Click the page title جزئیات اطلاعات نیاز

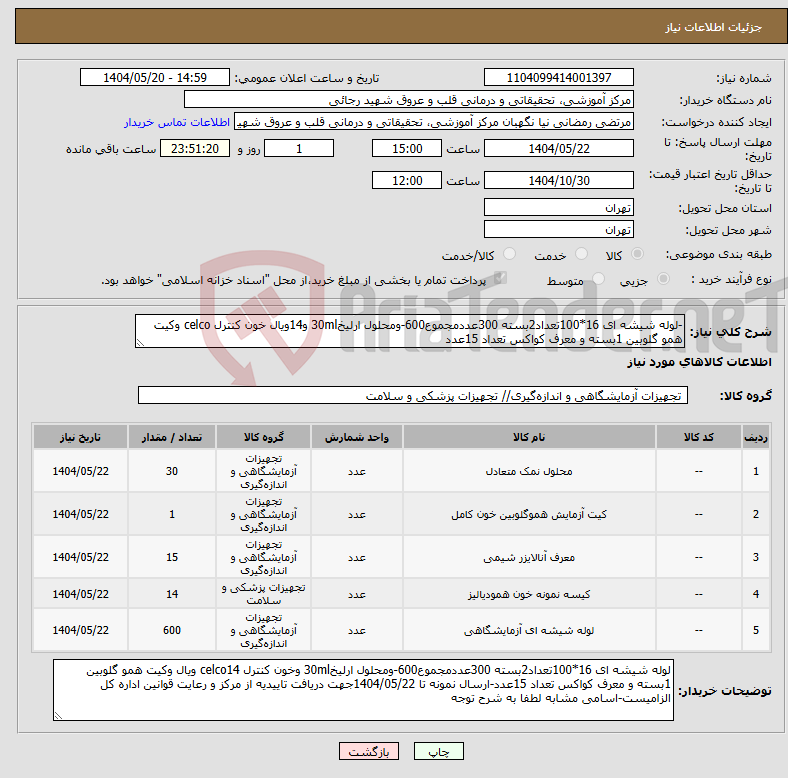point(714,27)
